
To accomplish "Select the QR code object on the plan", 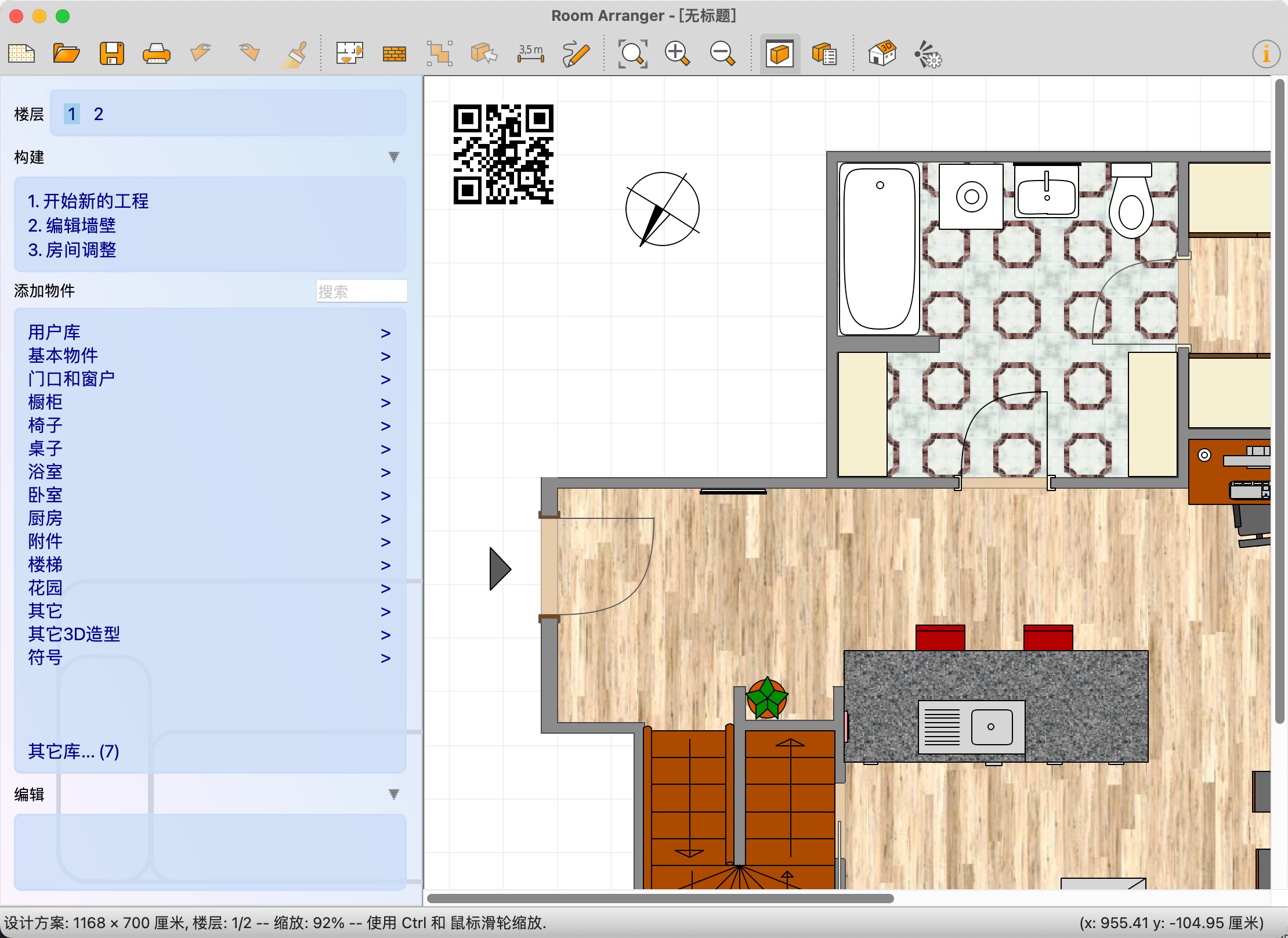I will 504,154.
